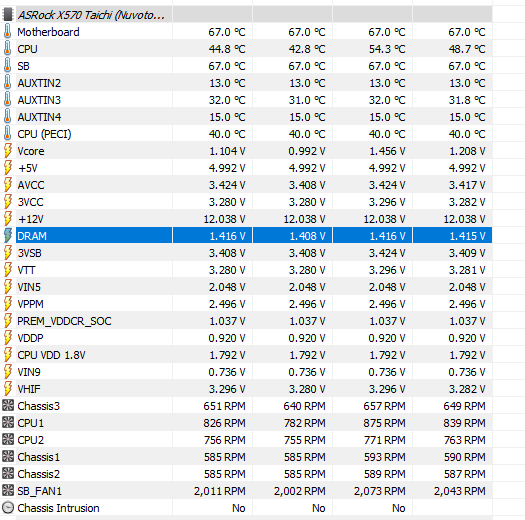Click the +12V voltage bolt icon
This screenshot has width=525, height=520.
tap(8, 219)
